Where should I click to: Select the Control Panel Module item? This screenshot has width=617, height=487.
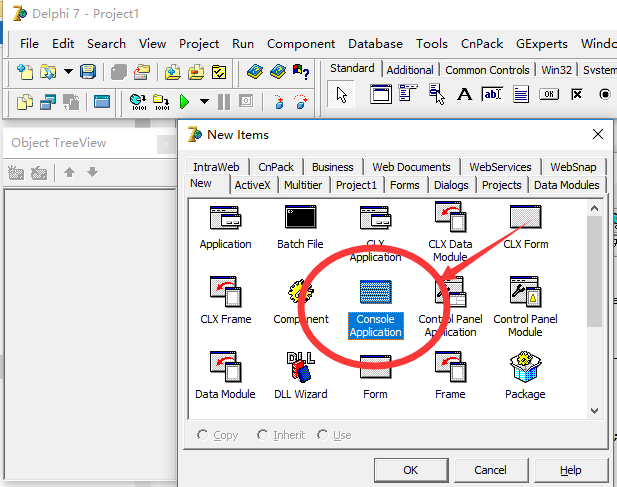coord(525,307)
